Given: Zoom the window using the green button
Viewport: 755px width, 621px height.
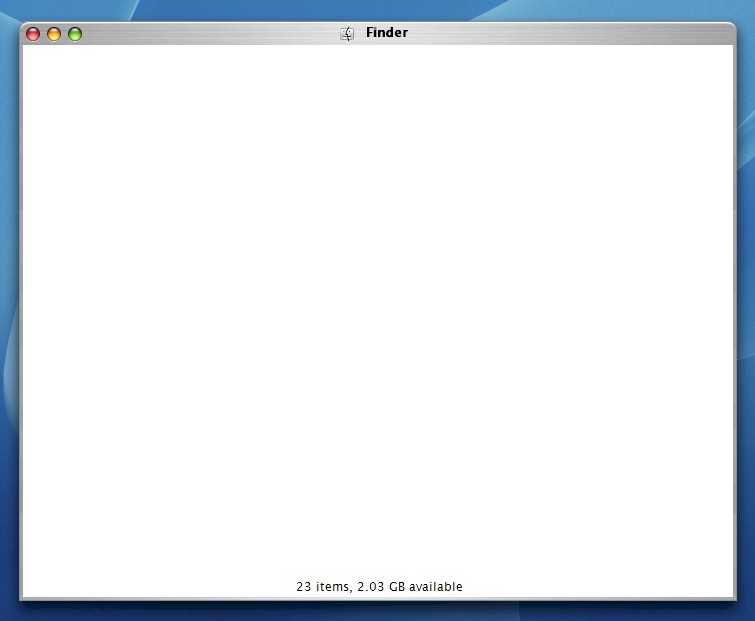Looking at the screenshot, I should [x=75, y=34].
